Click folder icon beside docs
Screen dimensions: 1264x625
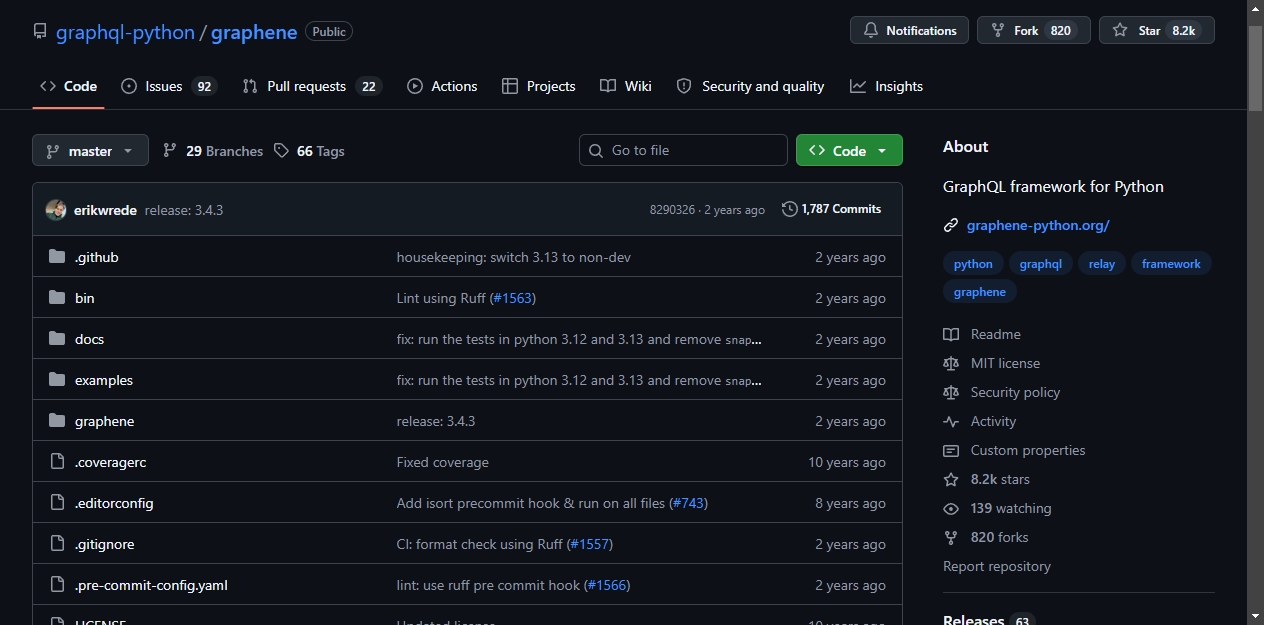[57, 339]
